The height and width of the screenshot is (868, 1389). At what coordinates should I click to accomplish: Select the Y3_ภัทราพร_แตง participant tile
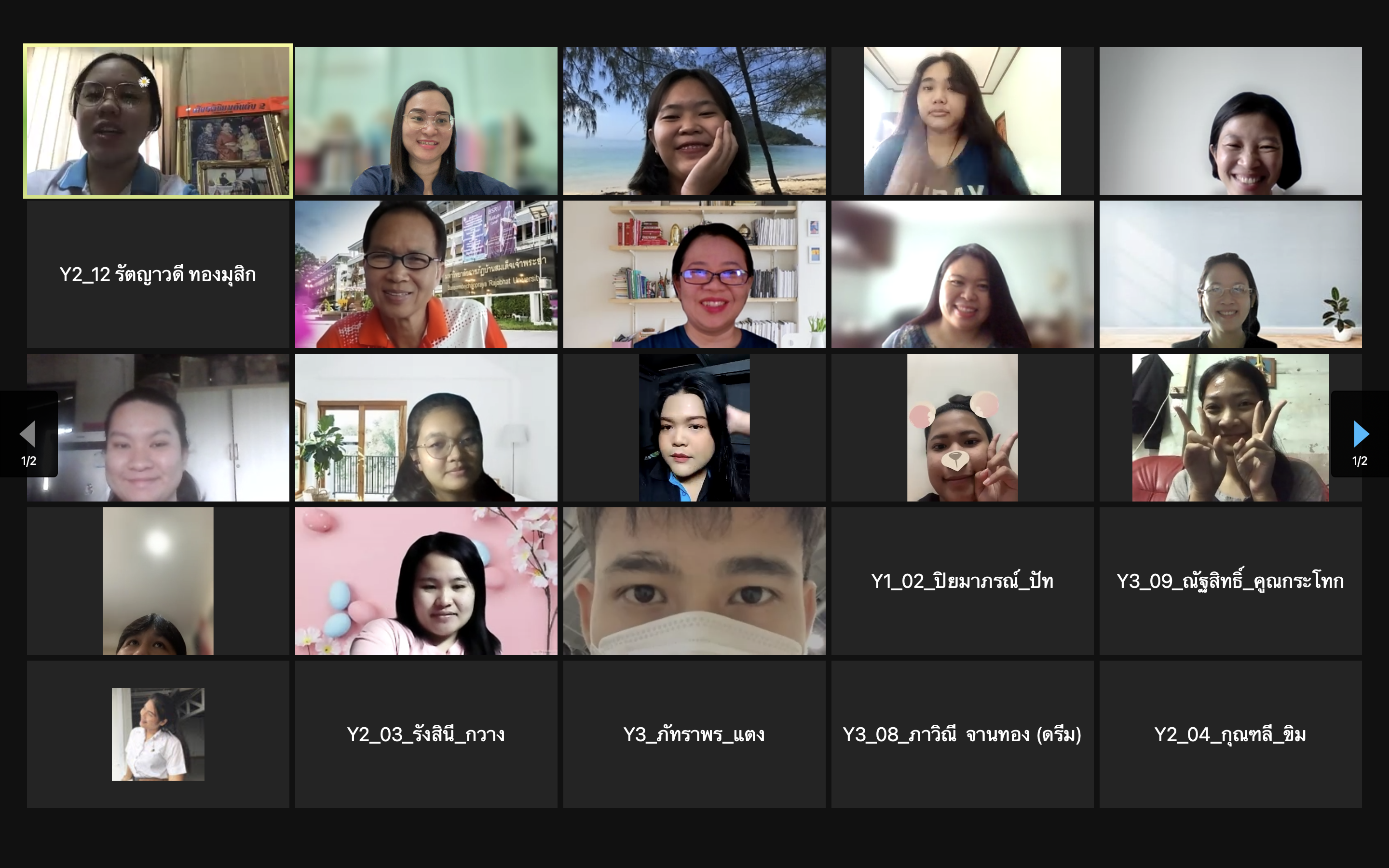pyautogui.click(x=694, y=734)
